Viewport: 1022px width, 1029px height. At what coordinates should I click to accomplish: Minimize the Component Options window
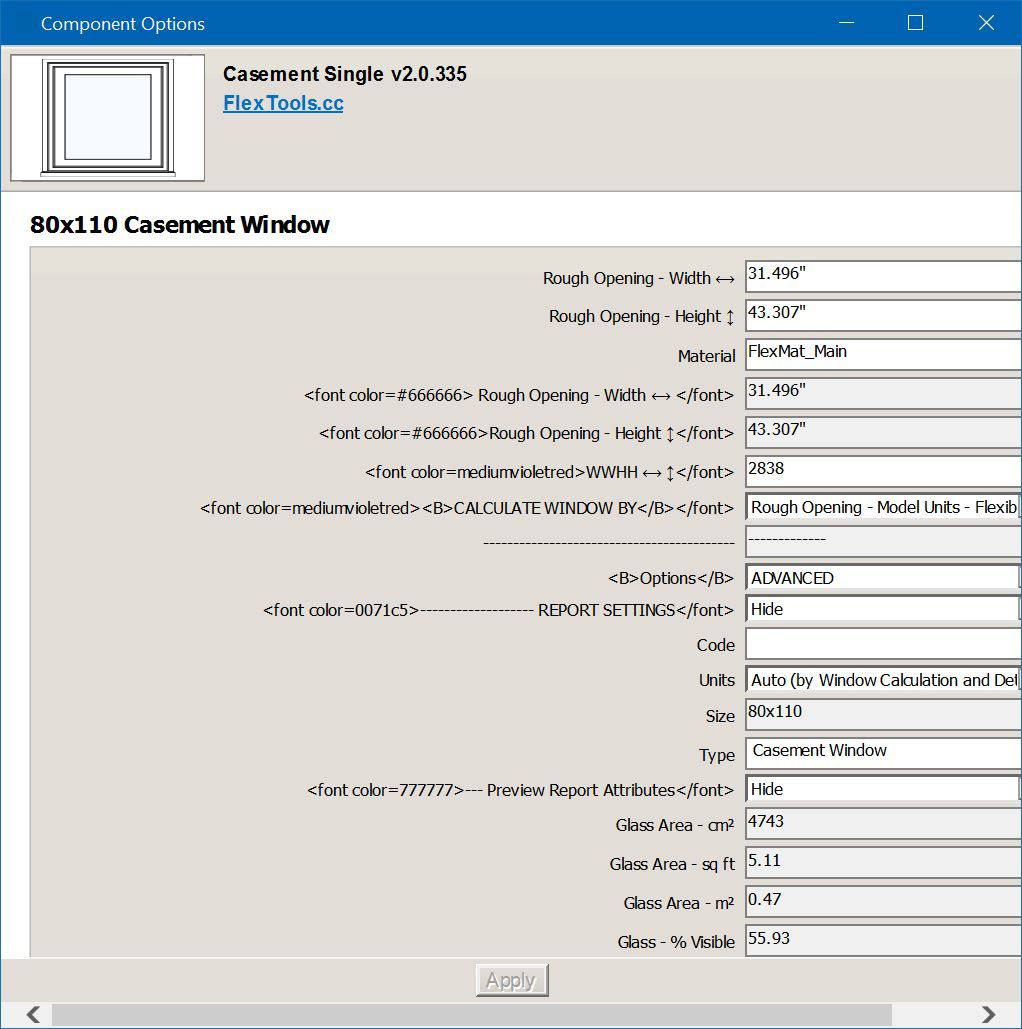click(x=845, y=23)
